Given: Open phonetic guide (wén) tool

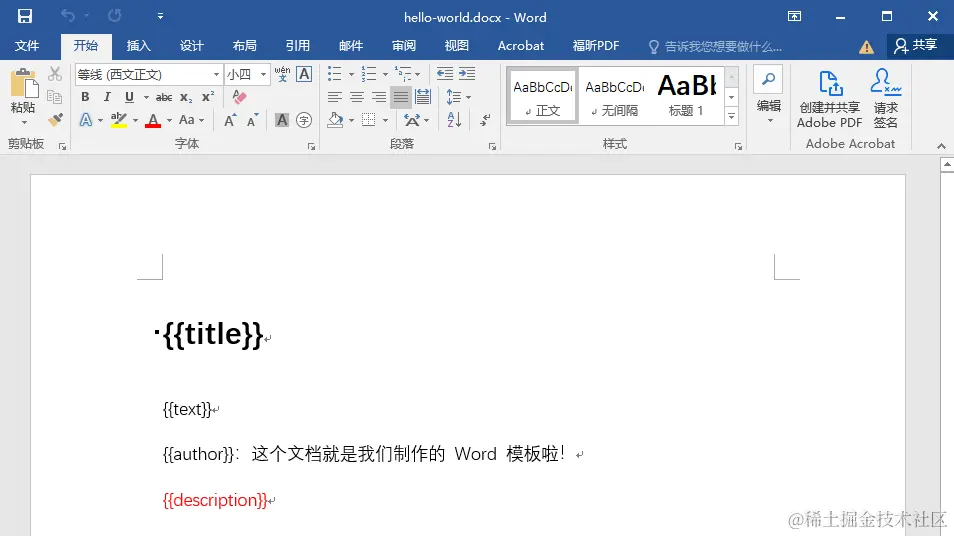Looking at the screenshot, I should 282,74.
